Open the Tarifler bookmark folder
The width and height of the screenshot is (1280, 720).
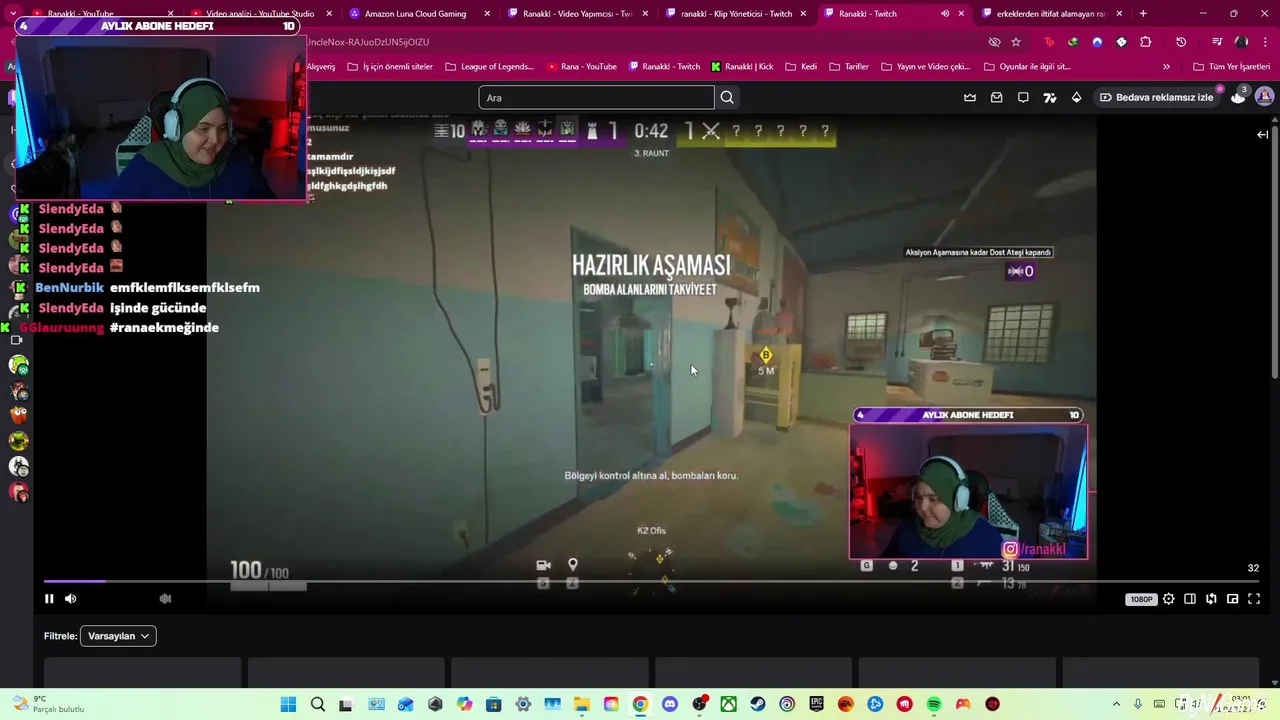[x=849, y=66]
